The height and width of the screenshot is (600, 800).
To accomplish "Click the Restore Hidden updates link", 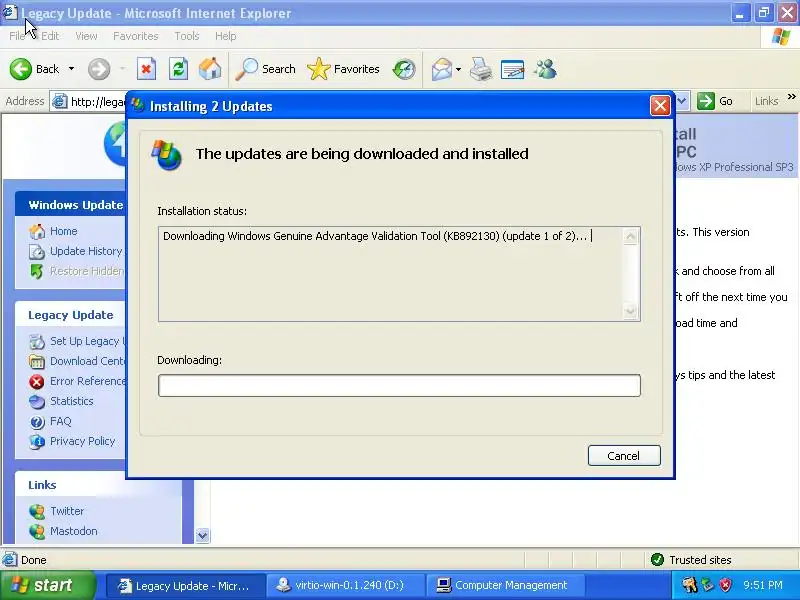I will coord(87,271).
